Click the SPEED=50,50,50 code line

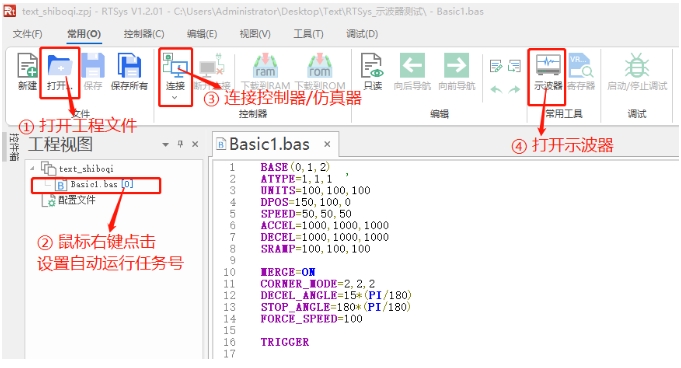tap(306, 214)
